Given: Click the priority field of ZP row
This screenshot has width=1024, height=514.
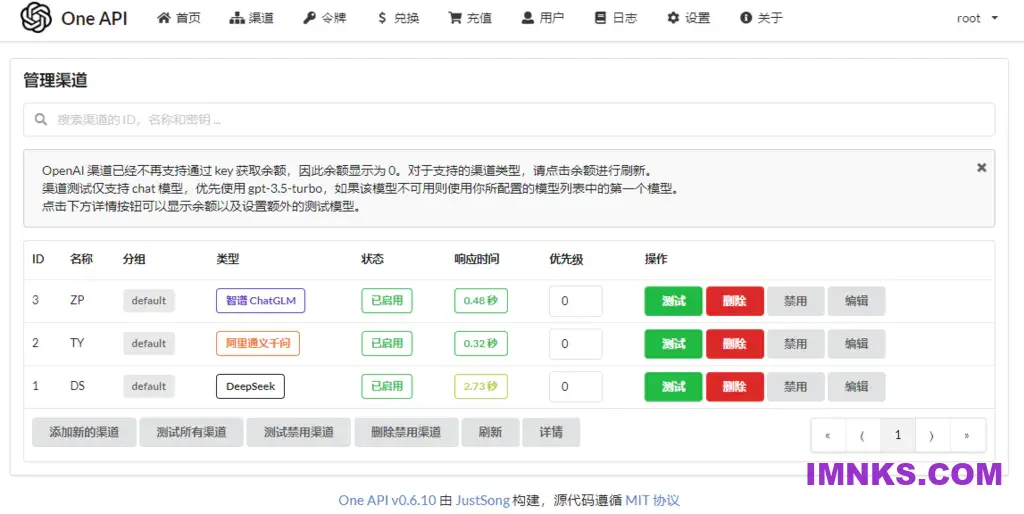Looking at the screenshot, I should 575,301.
